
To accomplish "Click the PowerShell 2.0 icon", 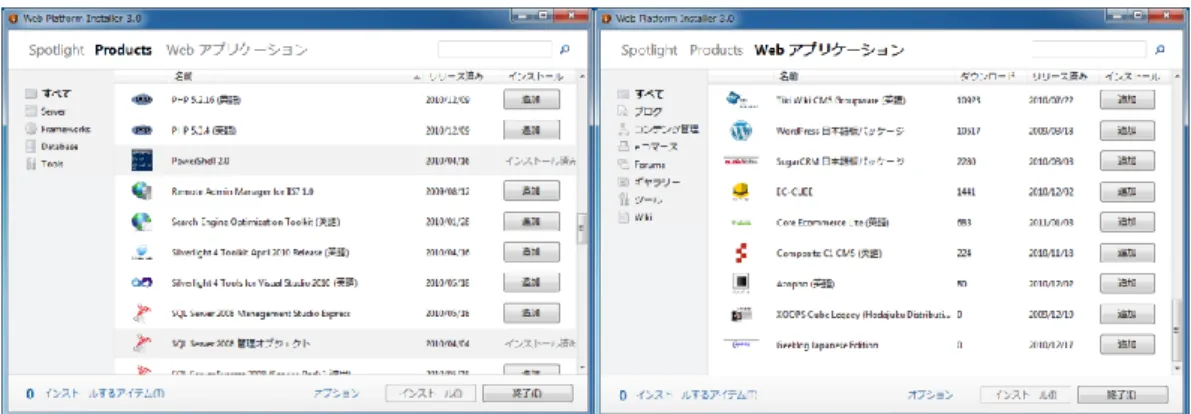I will 142,161.
